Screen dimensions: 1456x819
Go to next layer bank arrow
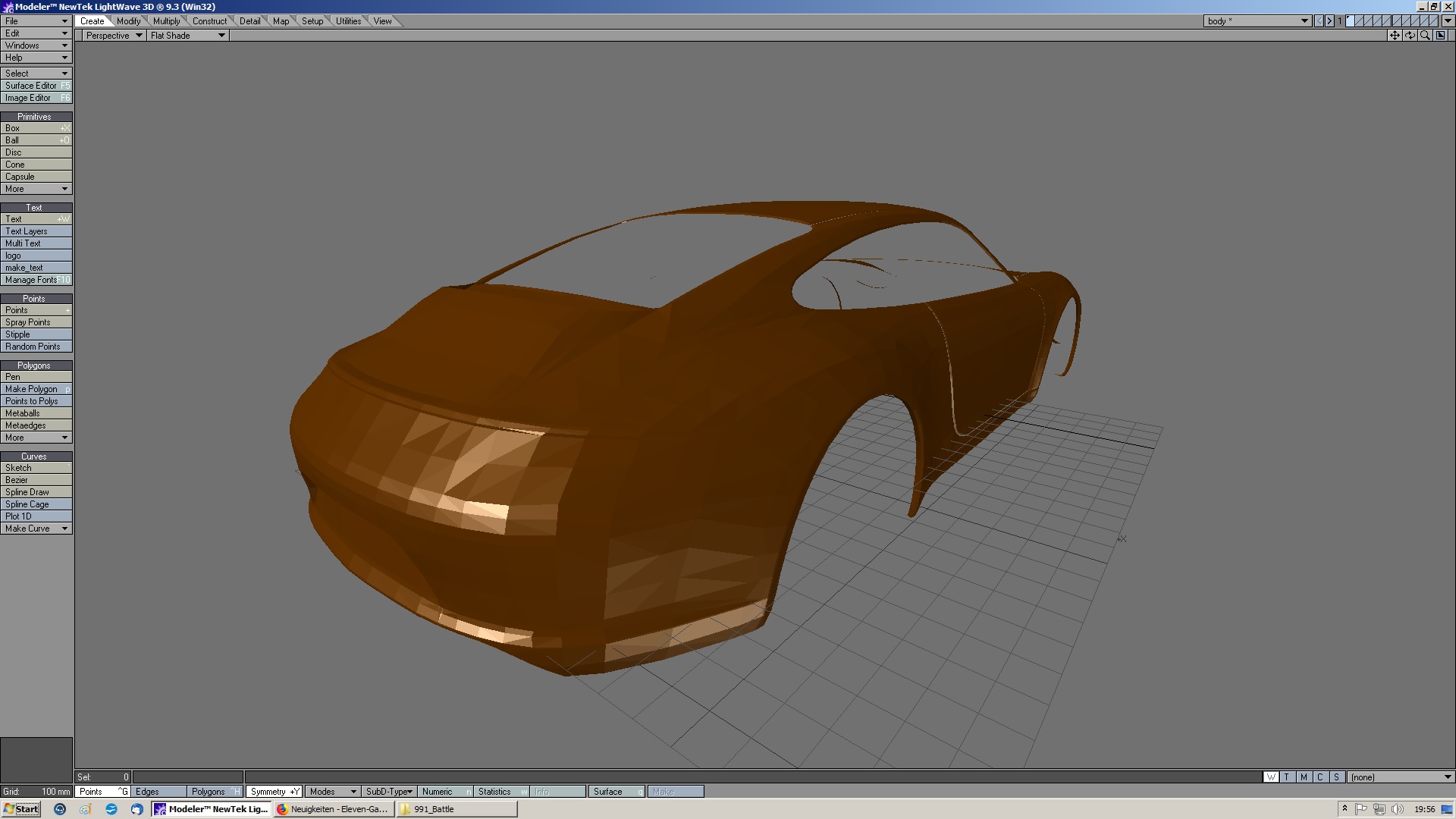(x=1329, y=21)
